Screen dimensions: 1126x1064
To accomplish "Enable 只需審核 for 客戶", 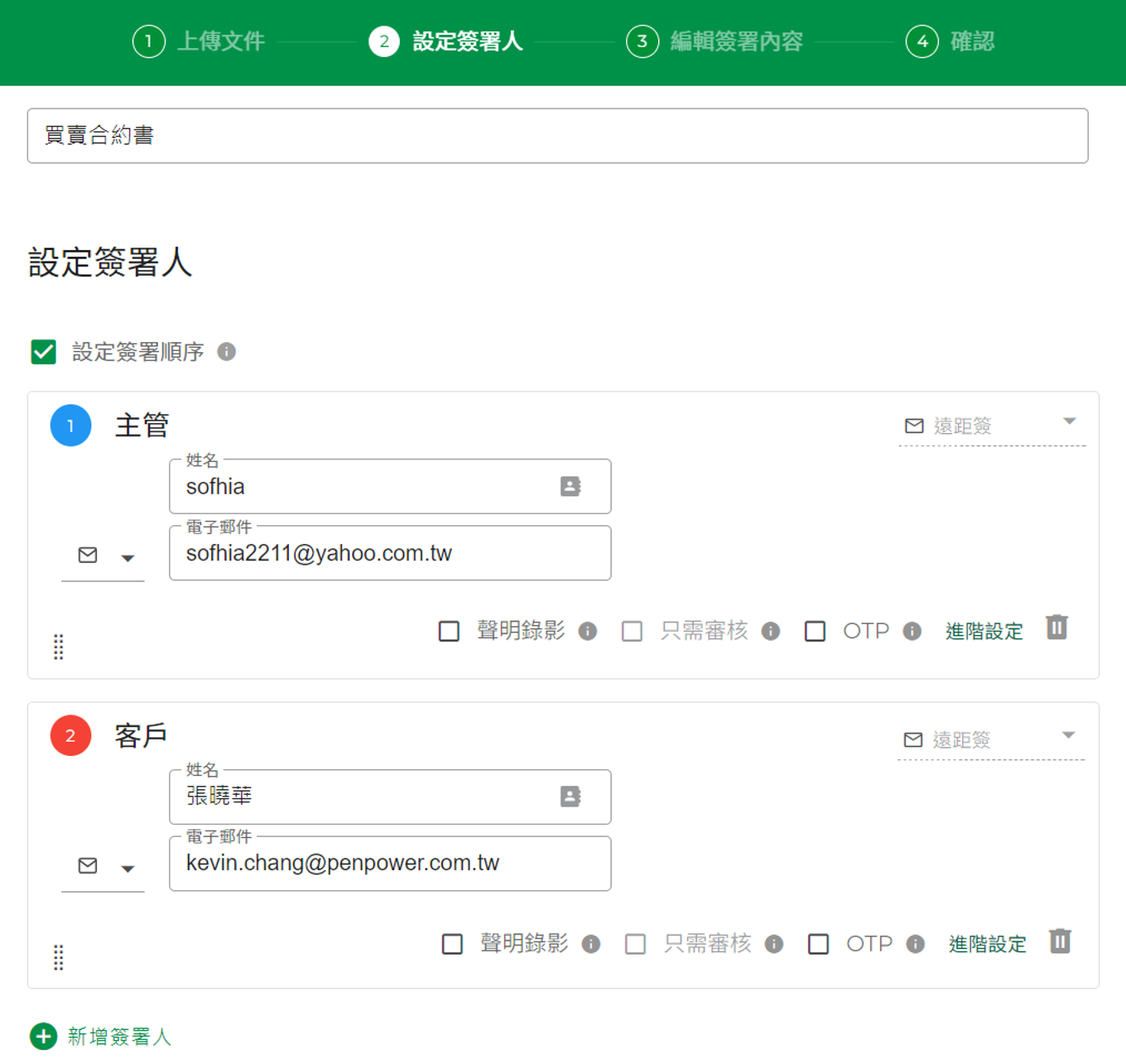I will coord(636,944).
